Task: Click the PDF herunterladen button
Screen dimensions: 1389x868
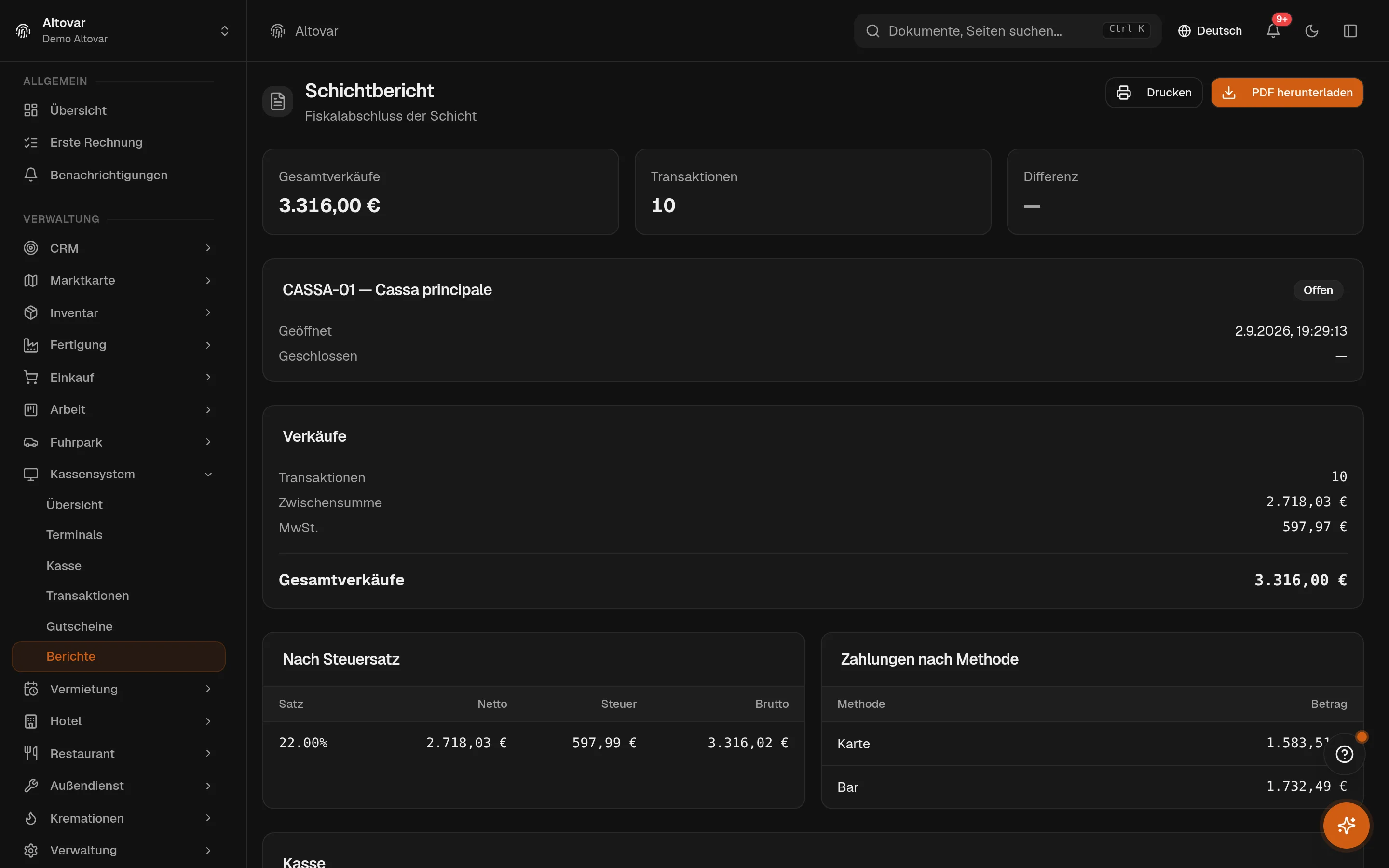Action: [1287, 93]
